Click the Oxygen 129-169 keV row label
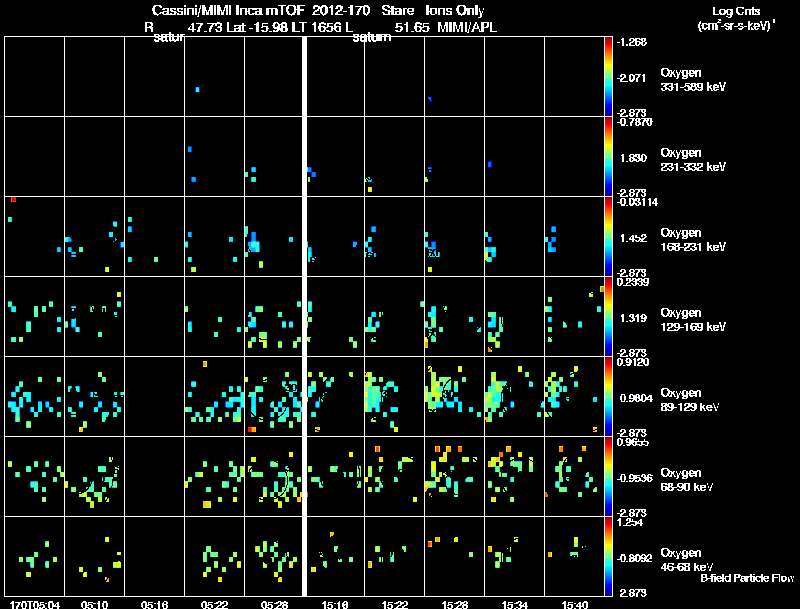This screenshot has height=609, width=800. [x=693, y=320]
